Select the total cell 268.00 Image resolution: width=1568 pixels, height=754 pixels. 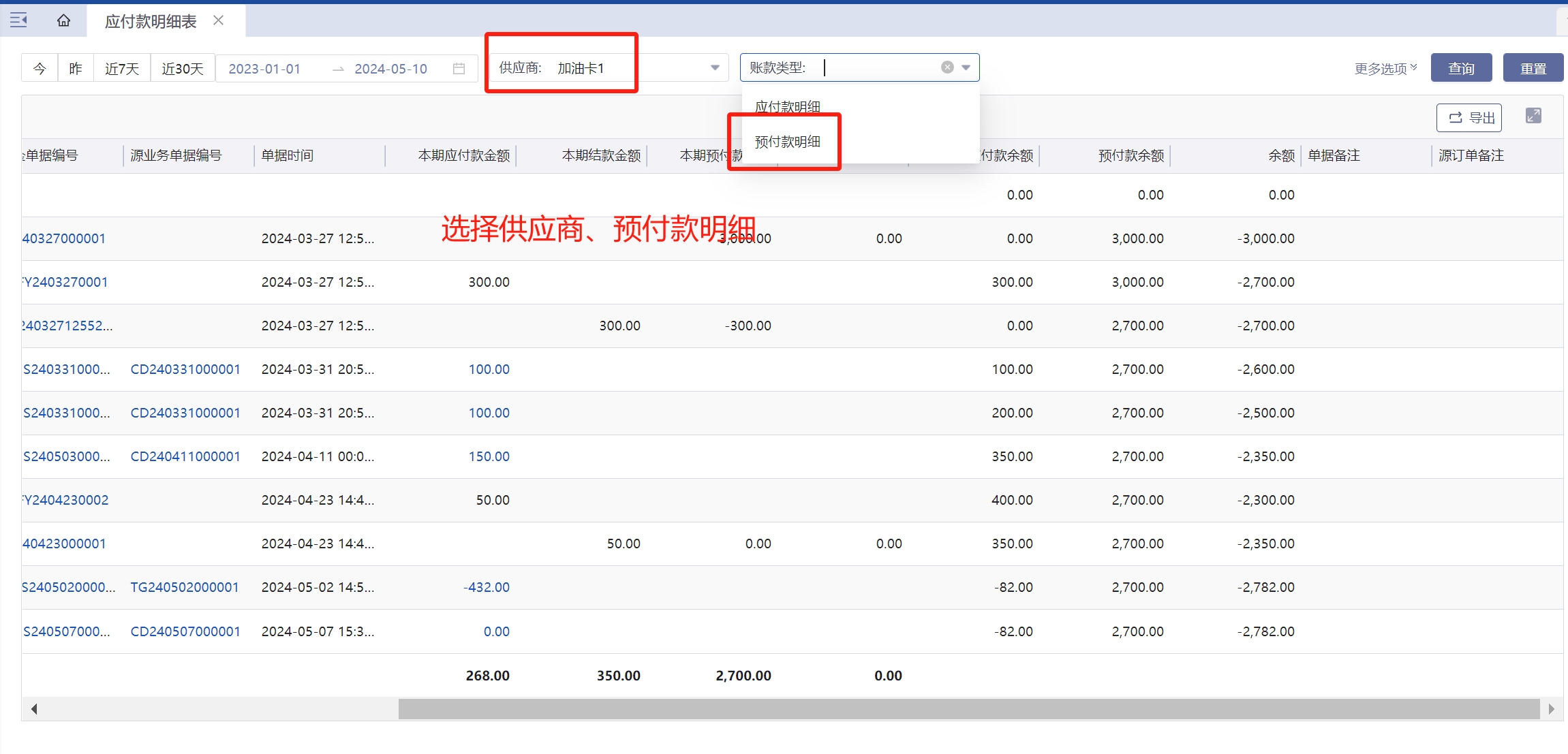pyautogui.click(x=487, y=676)
